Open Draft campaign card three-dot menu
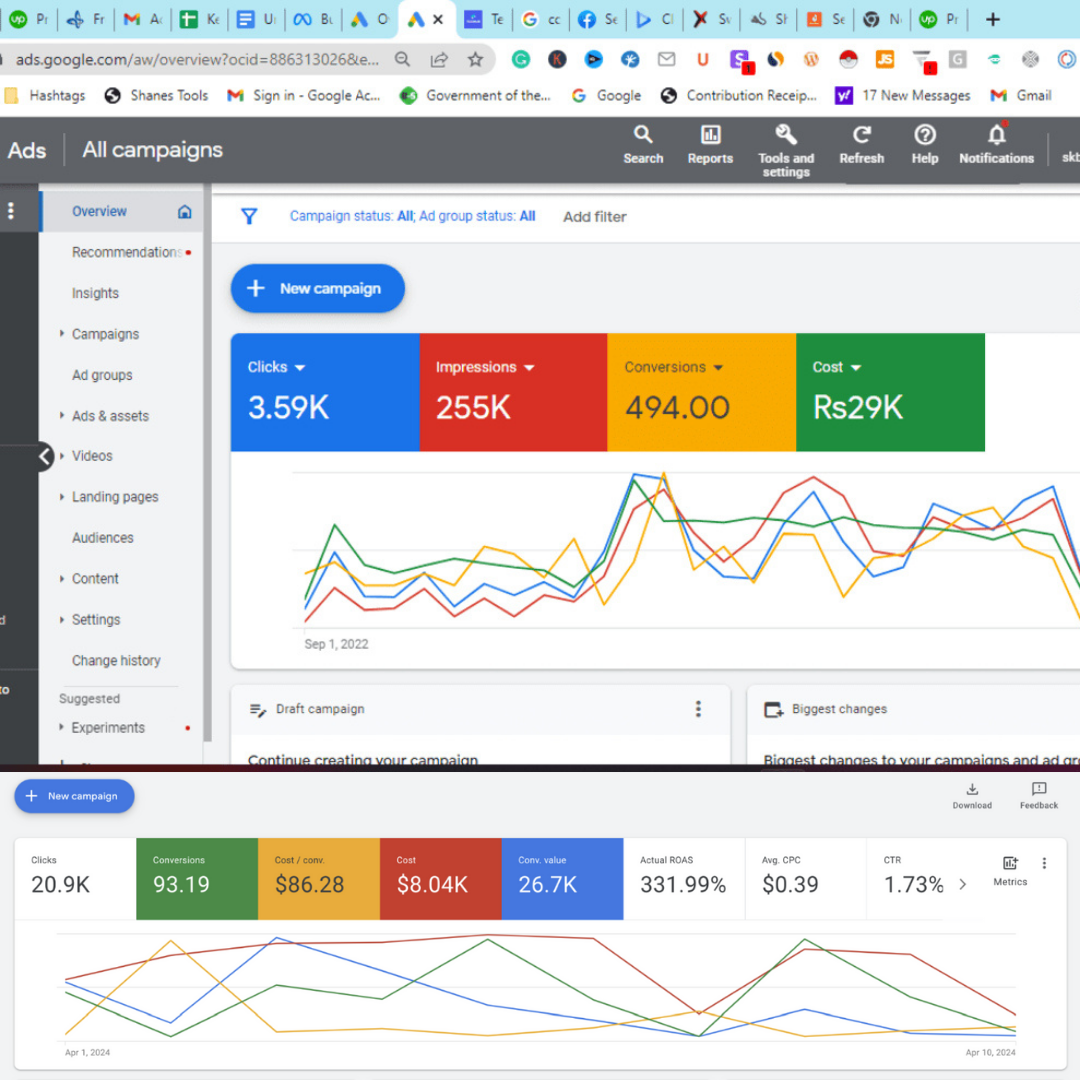 point(698,709)
